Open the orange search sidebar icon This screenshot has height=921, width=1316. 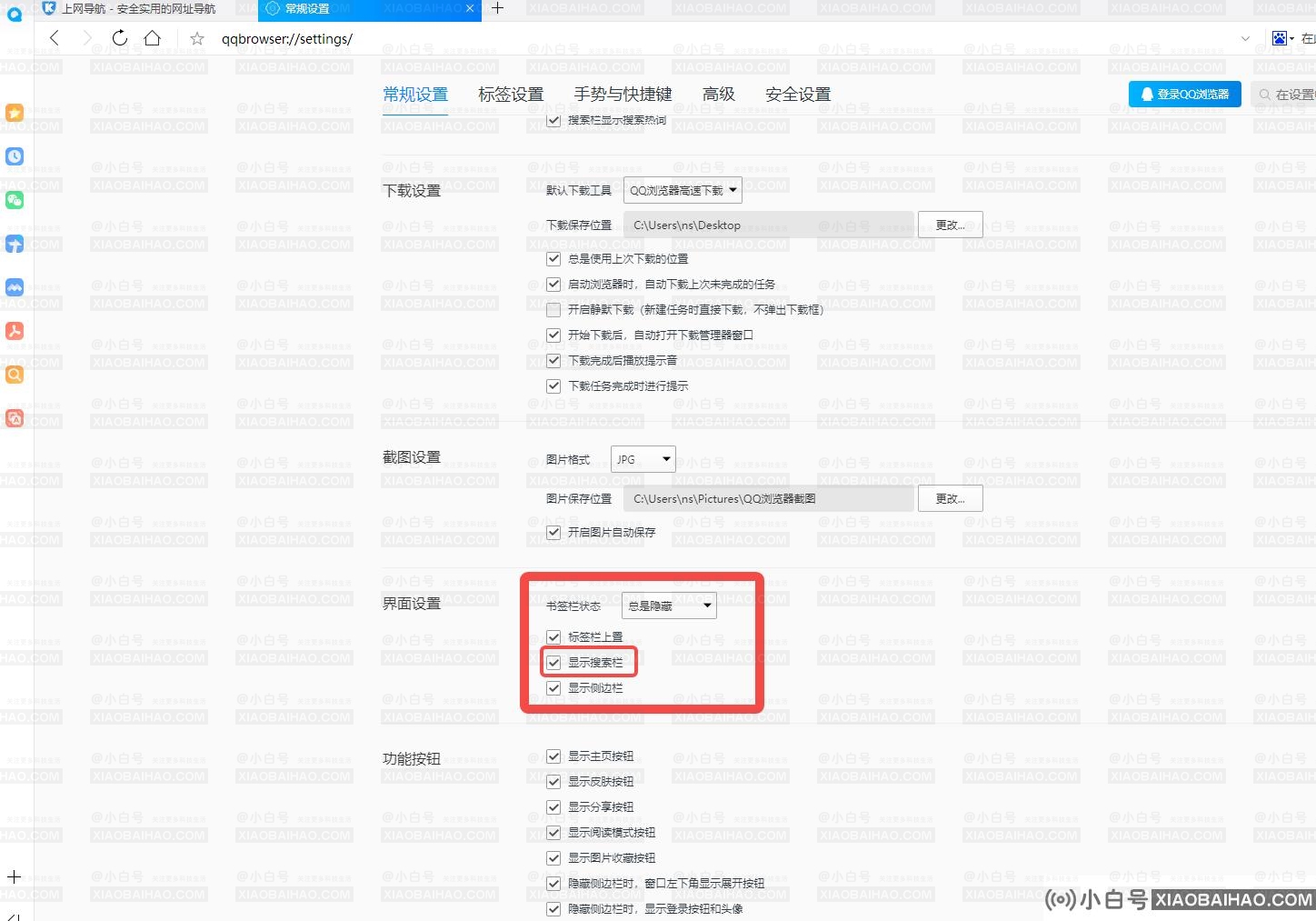[x=15, y=375]
